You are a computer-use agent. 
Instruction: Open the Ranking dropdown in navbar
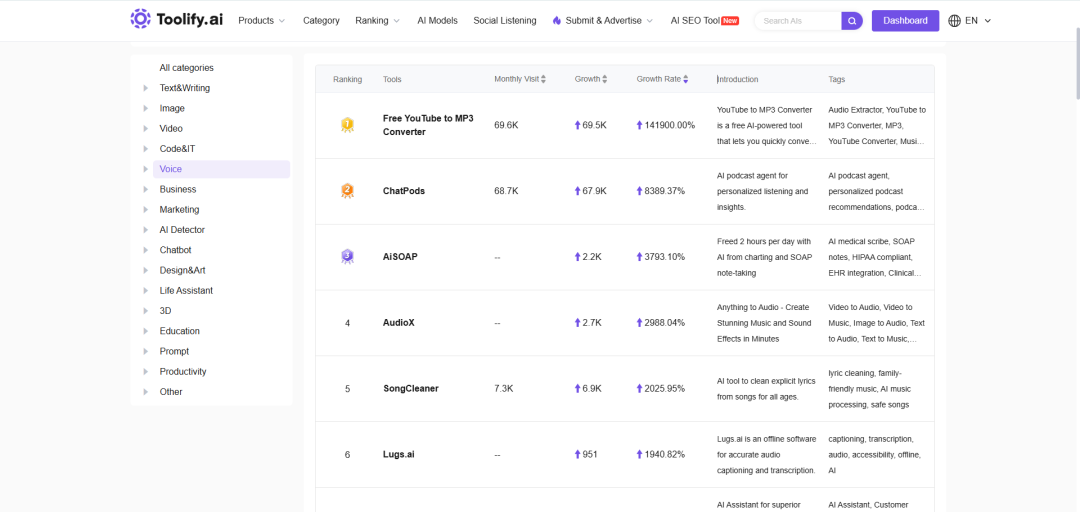377,21
